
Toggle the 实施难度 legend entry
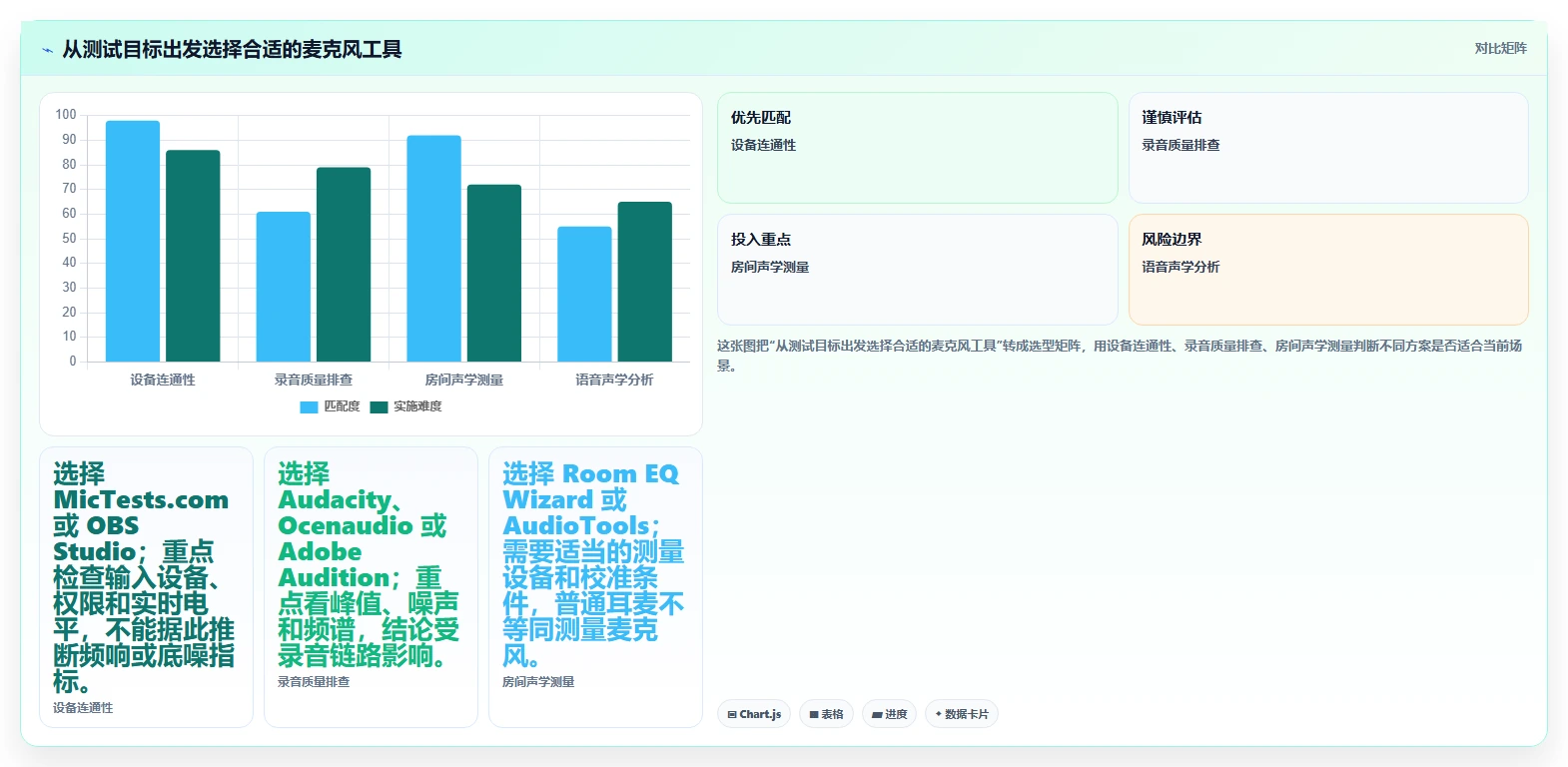(405, 406)
